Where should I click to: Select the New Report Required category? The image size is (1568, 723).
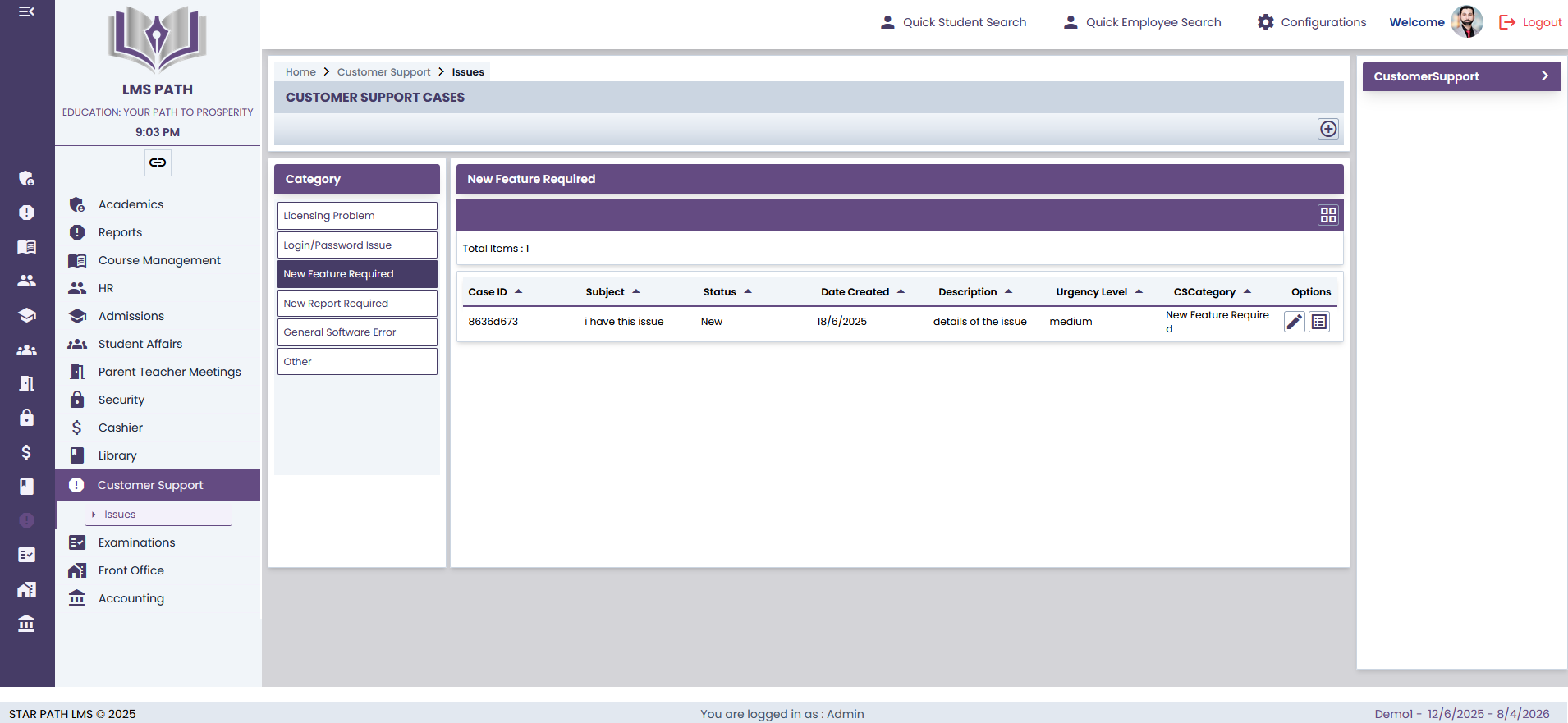[357, 303]
